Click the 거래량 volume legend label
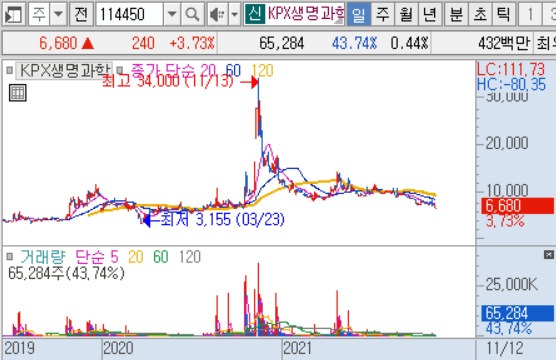The width and height of the screenshot is (556, 360). click(43, 256)
